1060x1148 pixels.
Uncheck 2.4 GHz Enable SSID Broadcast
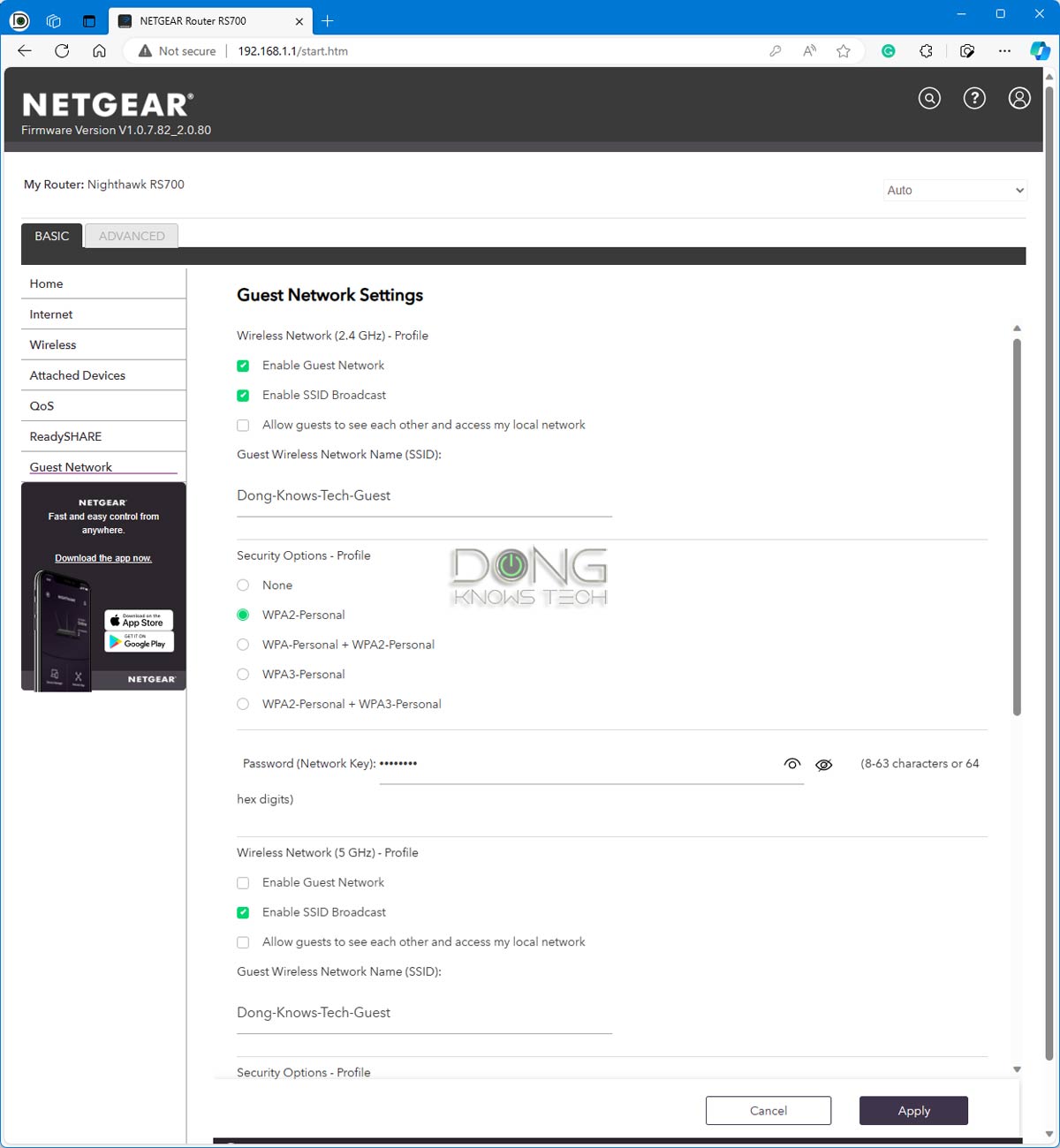coord(243,396)
